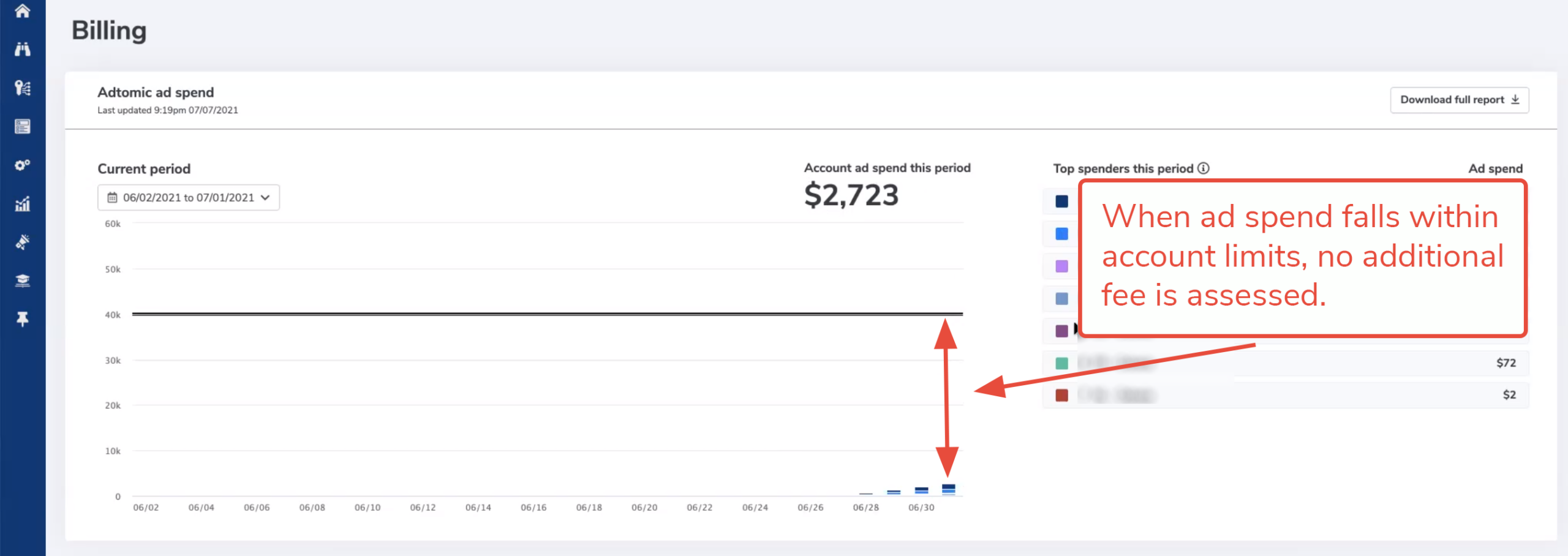The image size is (1568, 556).
Task: Open the current period date range dropdown
Action: tap(189, 198)
